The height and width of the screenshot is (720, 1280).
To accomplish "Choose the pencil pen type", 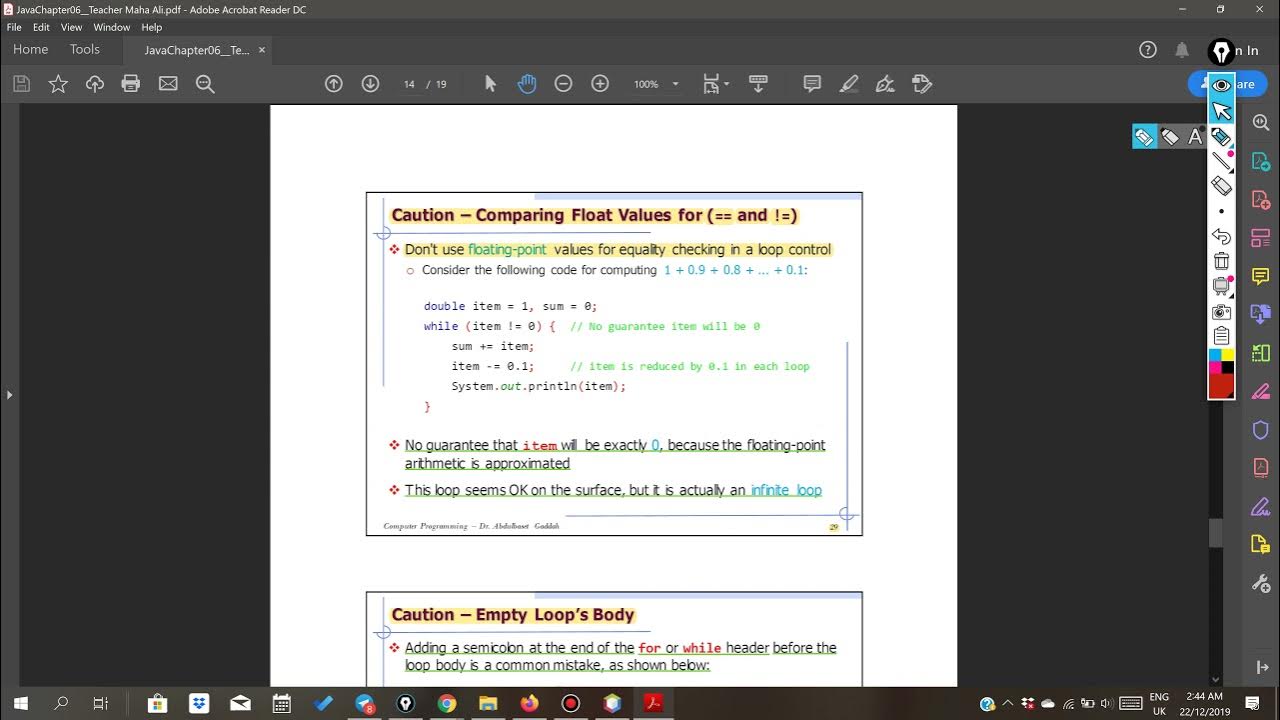I will pyautogui.click(x=1144, y=137).
